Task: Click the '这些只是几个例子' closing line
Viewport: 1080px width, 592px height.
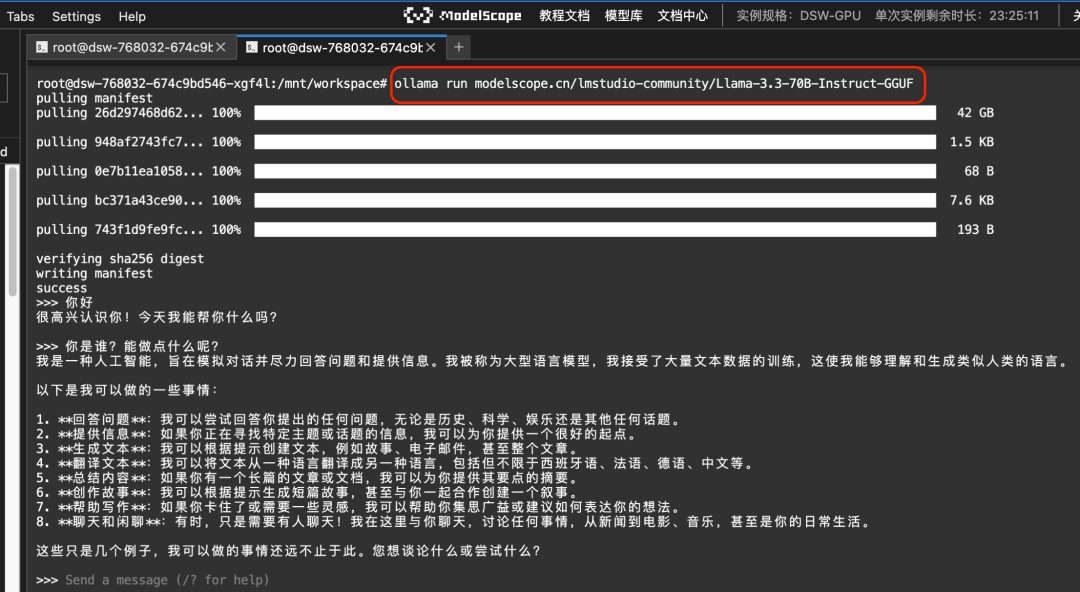Action: [x=289, y=551]
